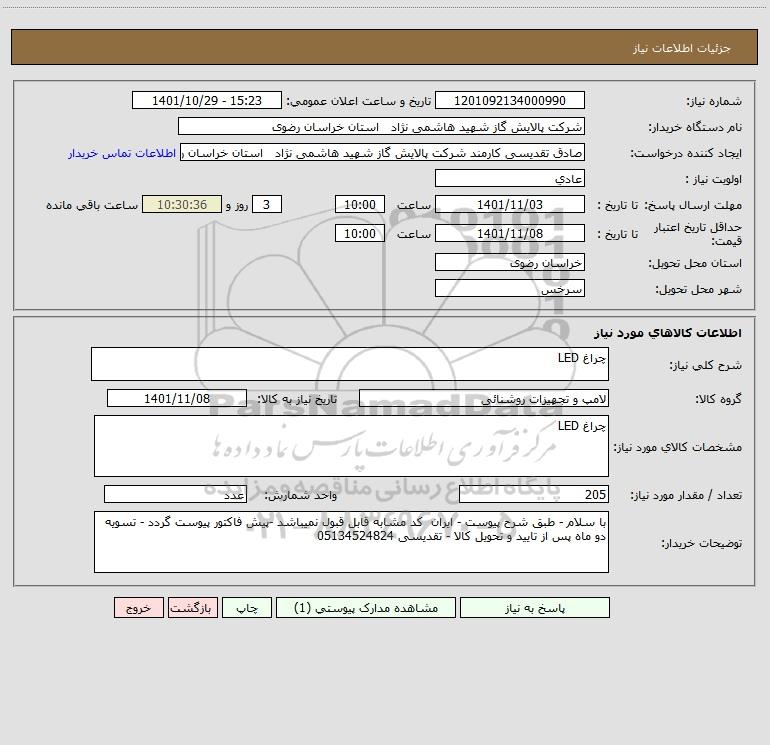The image size is (770, 745).
Task: Click the quantity field showing 205
Action: pos(534,494)
